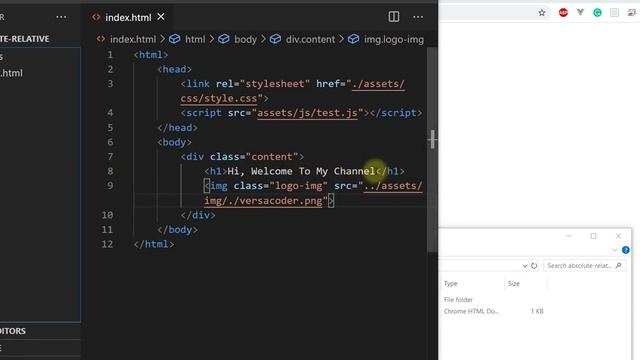Close the index.html editor tab

pyautogui.click(x=161, y=17)
